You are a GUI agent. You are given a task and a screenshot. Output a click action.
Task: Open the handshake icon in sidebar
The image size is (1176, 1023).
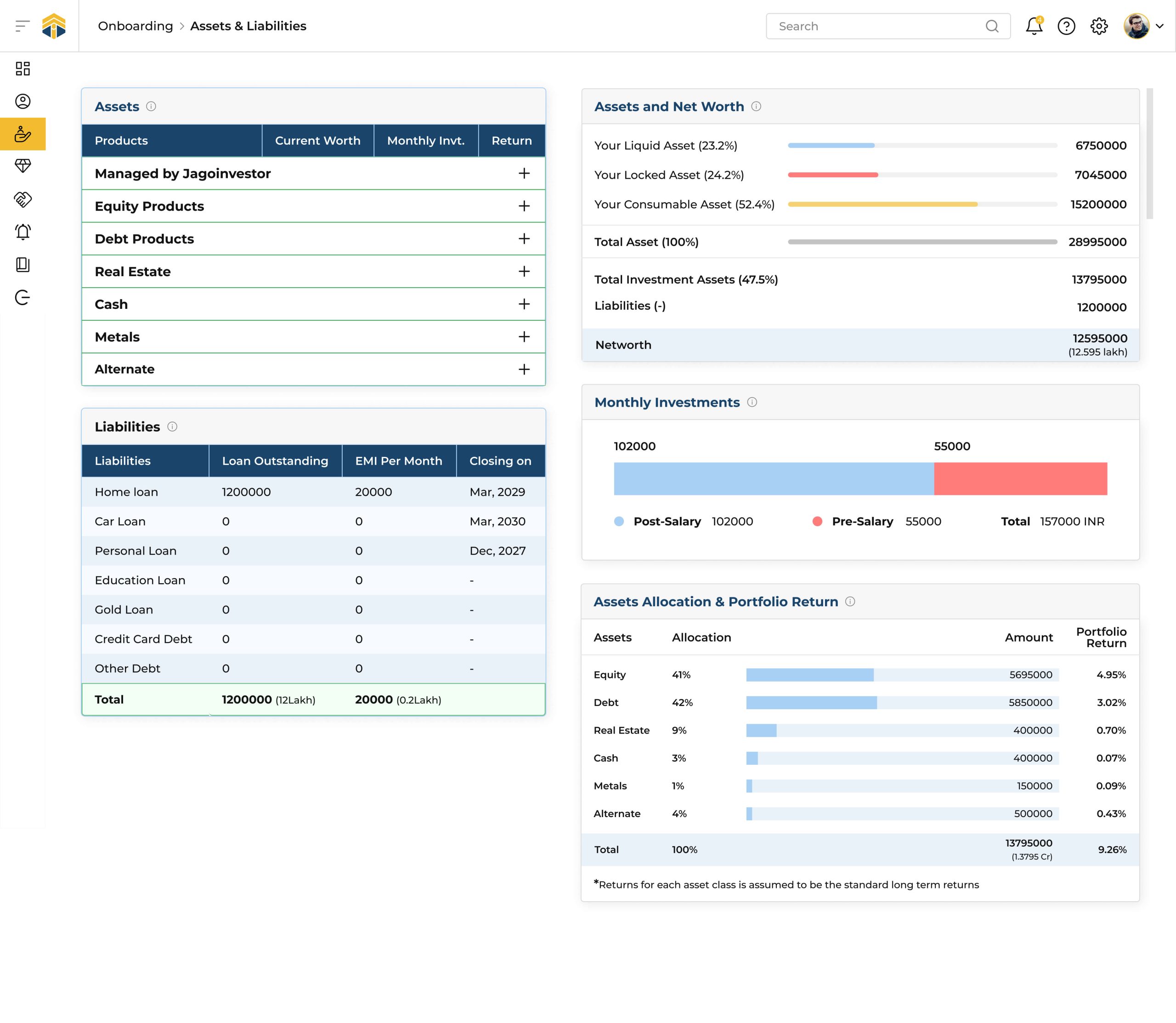click(23, 199)
